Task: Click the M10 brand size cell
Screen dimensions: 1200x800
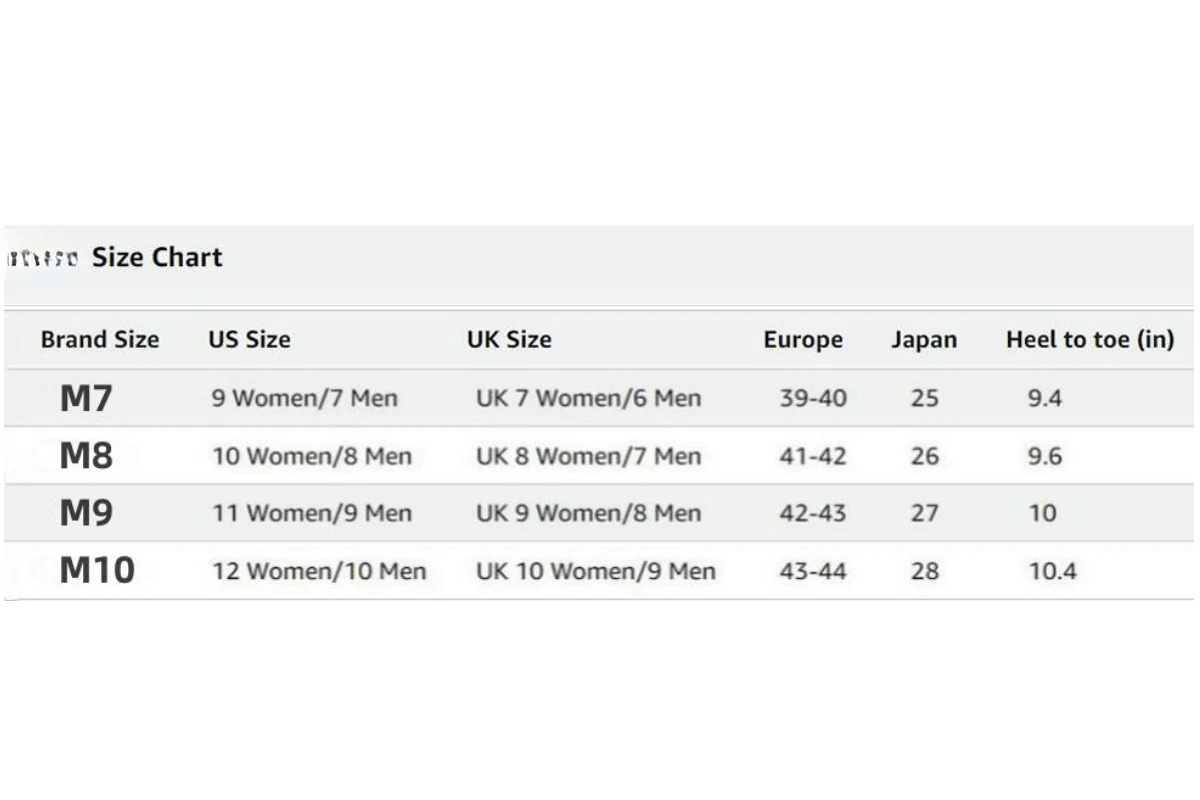Action: point(97,571)
